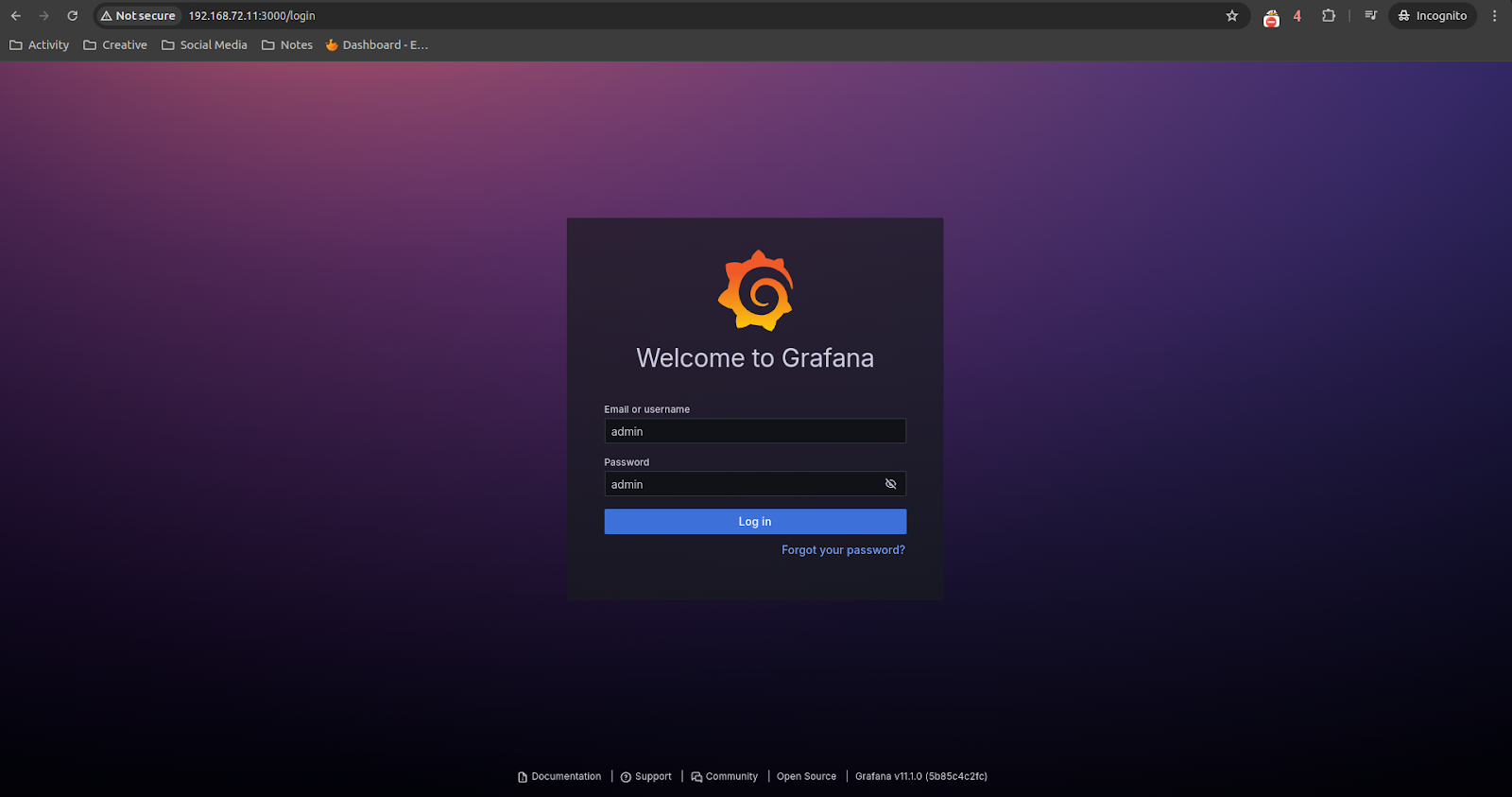Viewport: 1512px width, 797px height.
Task: Click the Grafana logo
Action: [x=755, y=290]
